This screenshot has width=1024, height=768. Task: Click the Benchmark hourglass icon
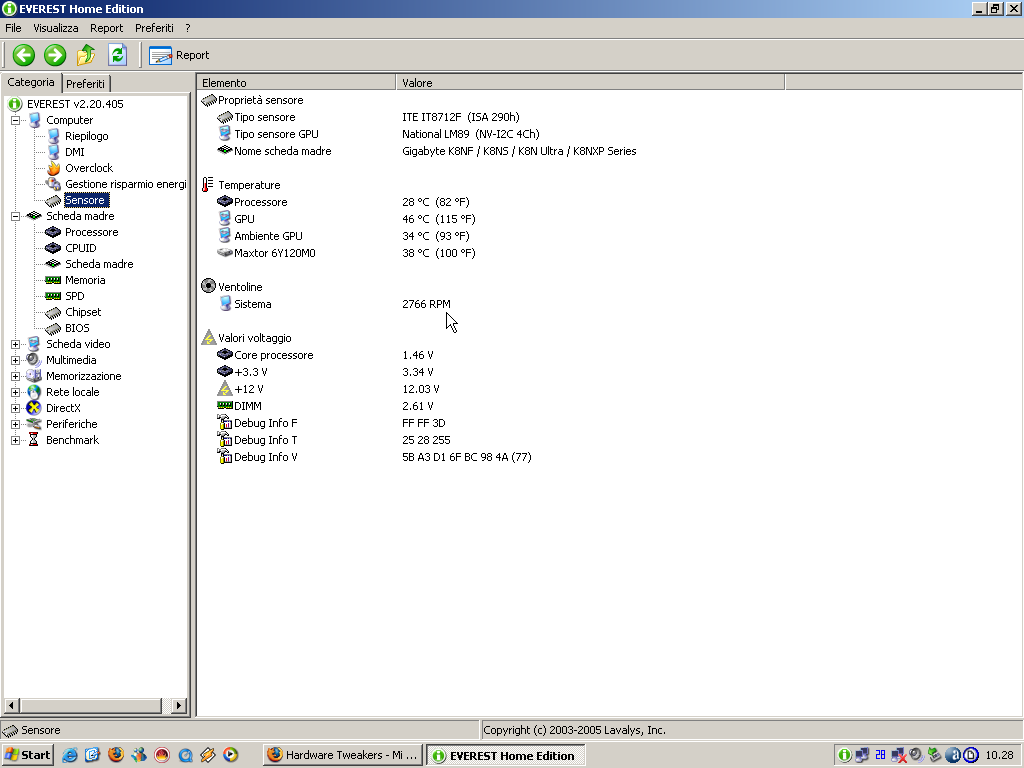point(34,440)
